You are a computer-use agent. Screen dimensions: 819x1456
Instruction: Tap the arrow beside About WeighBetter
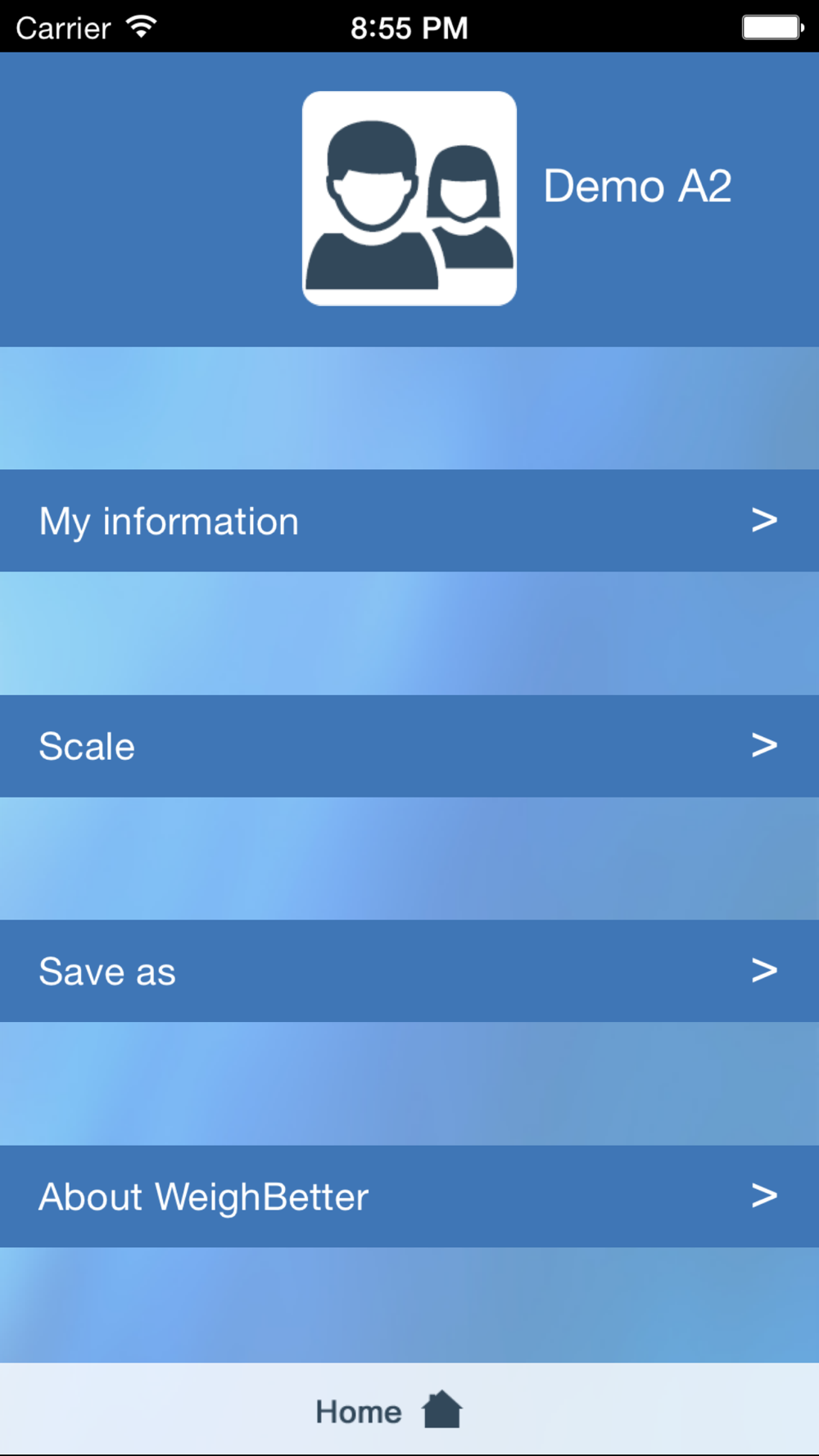(x=764, y=1196)
